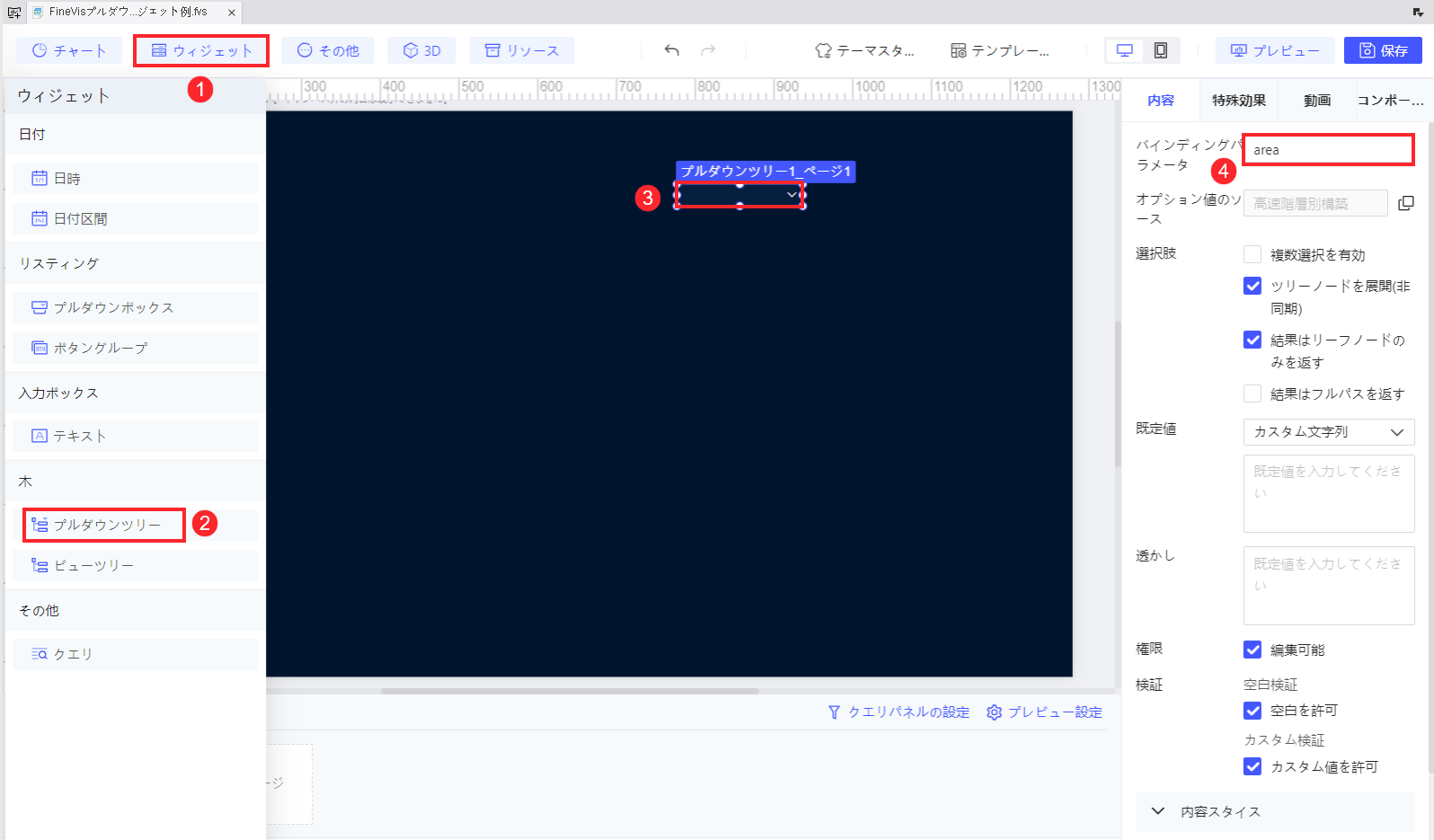The image size is (1434, 840).
Task: Toggle カスタム値を許可 checkbox
Action: click(x=1253, y=766)
